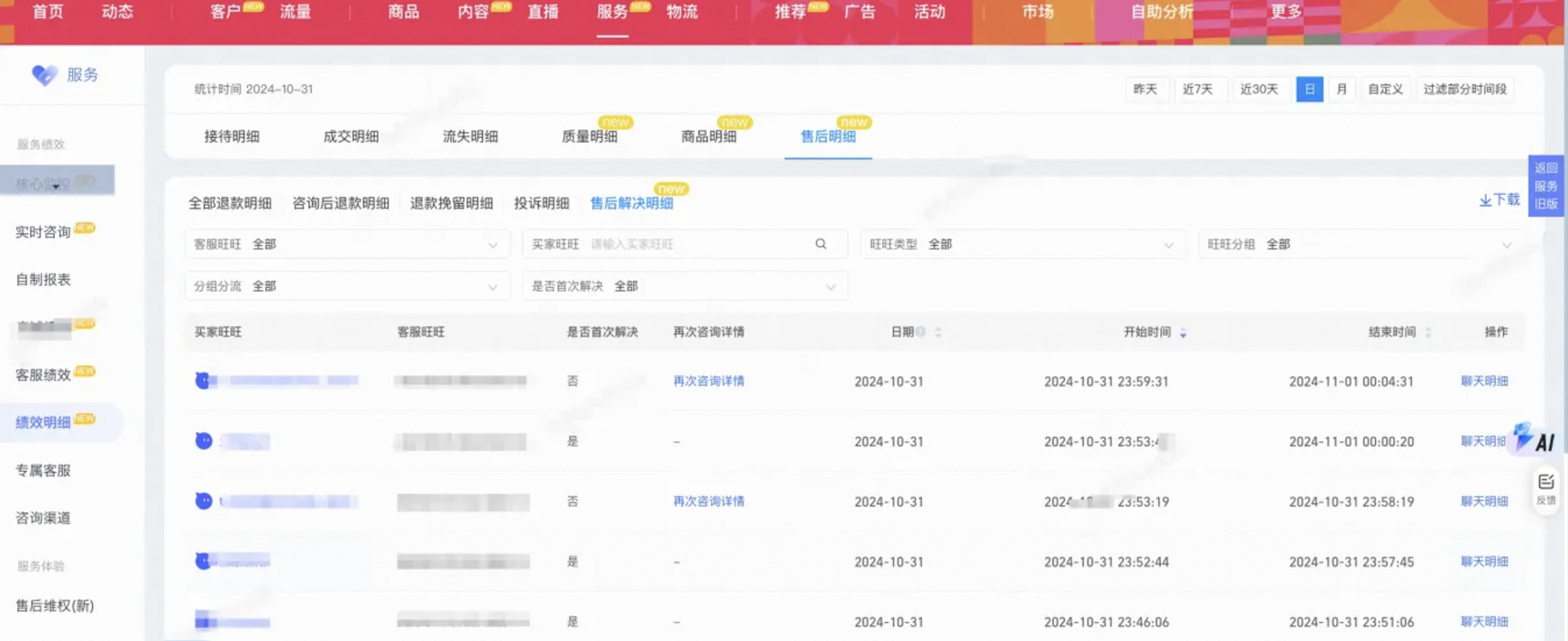This screenshot has height=641, width=1568.
Task: Click buyer avatar in 23:52:44 row
Action: (203, 561)
